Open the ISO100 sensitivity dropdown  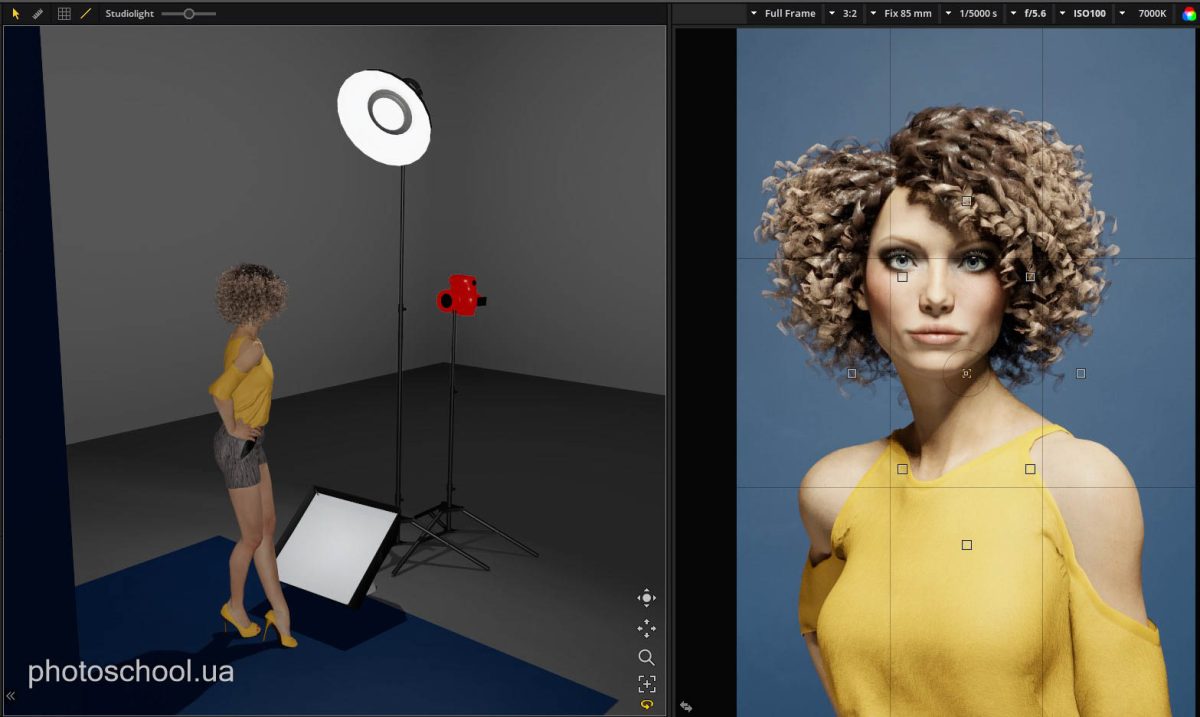(1083, 14)
